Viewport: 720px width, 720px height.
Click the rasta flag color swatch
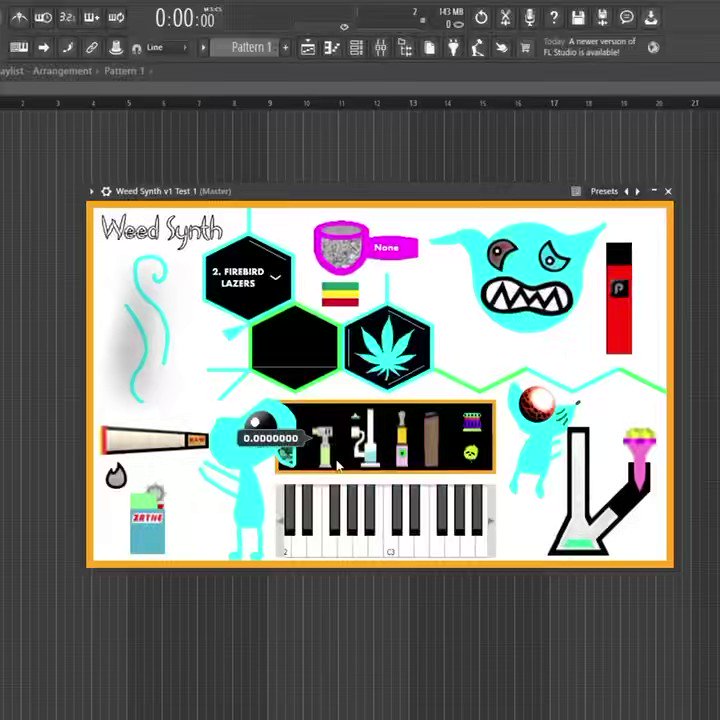(340, 294)
